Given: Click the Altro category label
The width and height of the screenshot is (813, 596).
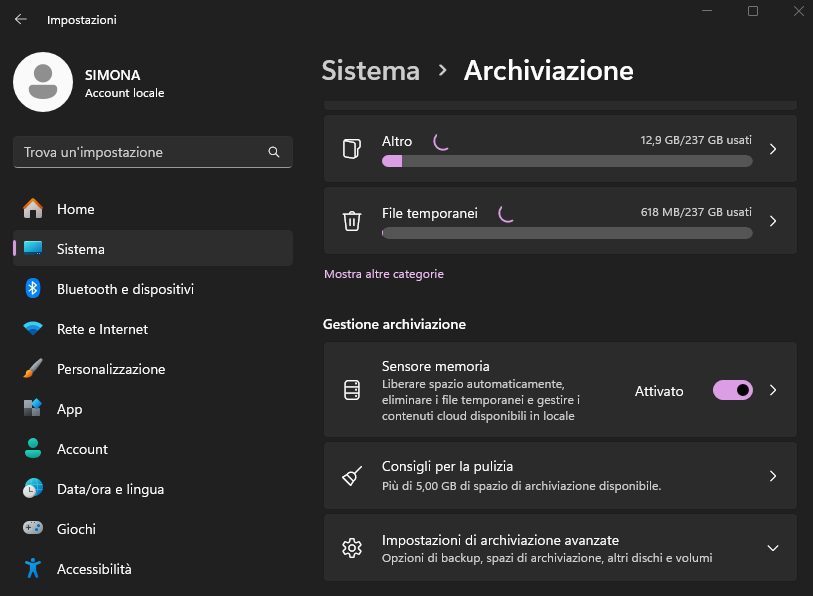Looking at the screenshot, I should point(397,141).
